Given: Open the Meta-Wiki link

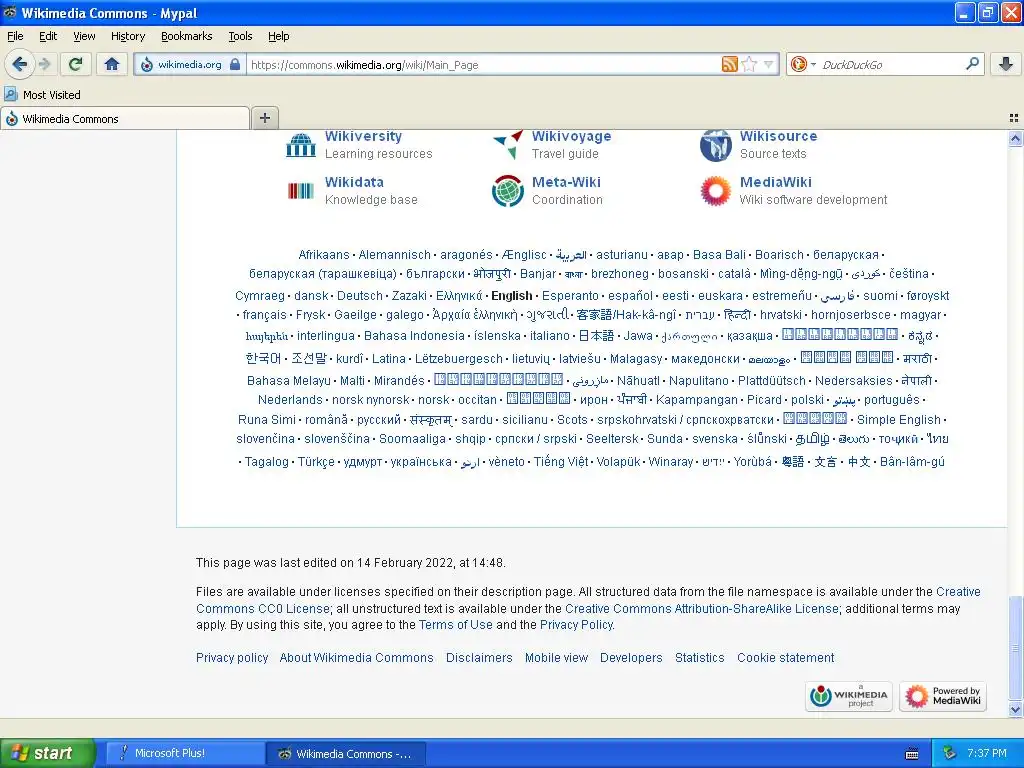Looking at the screenshot, I should click(566, 182).
